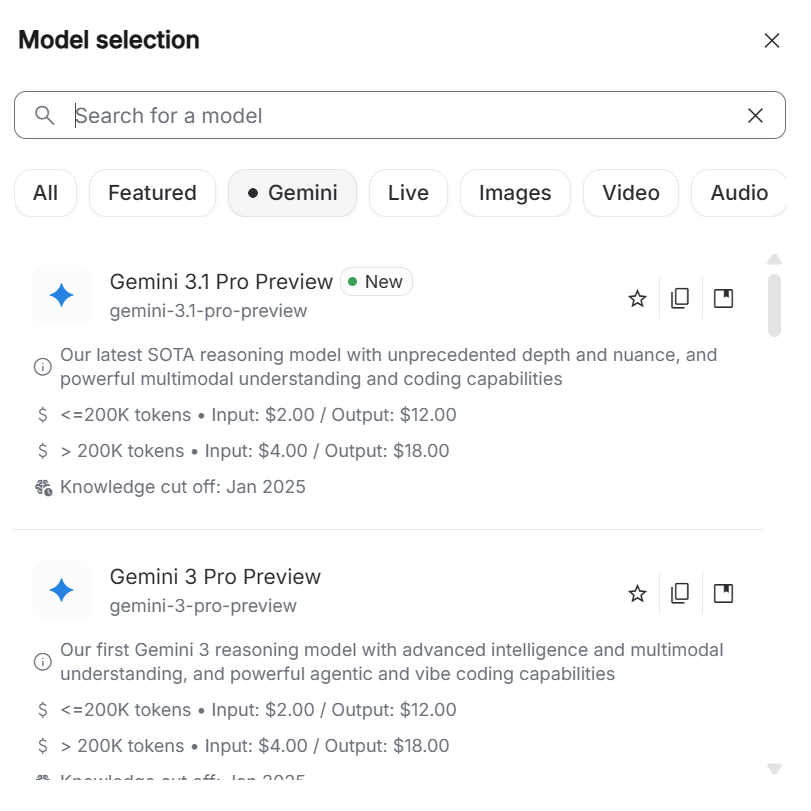811x811 pixels.
Task: Toggle the active Gemini filter chip
Action: 292,193
